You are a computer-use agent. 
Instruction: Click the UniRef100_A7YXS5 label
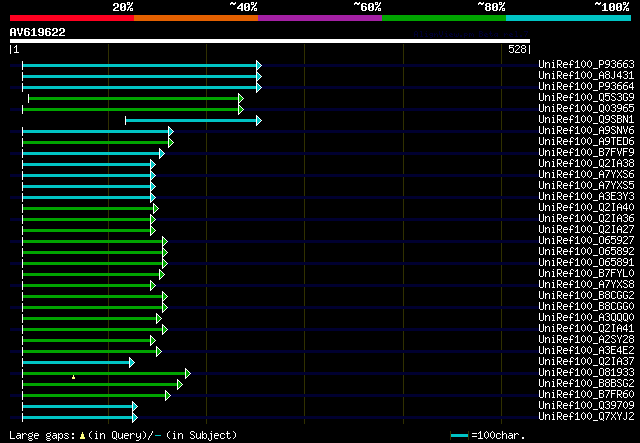[x=586, y=185]
